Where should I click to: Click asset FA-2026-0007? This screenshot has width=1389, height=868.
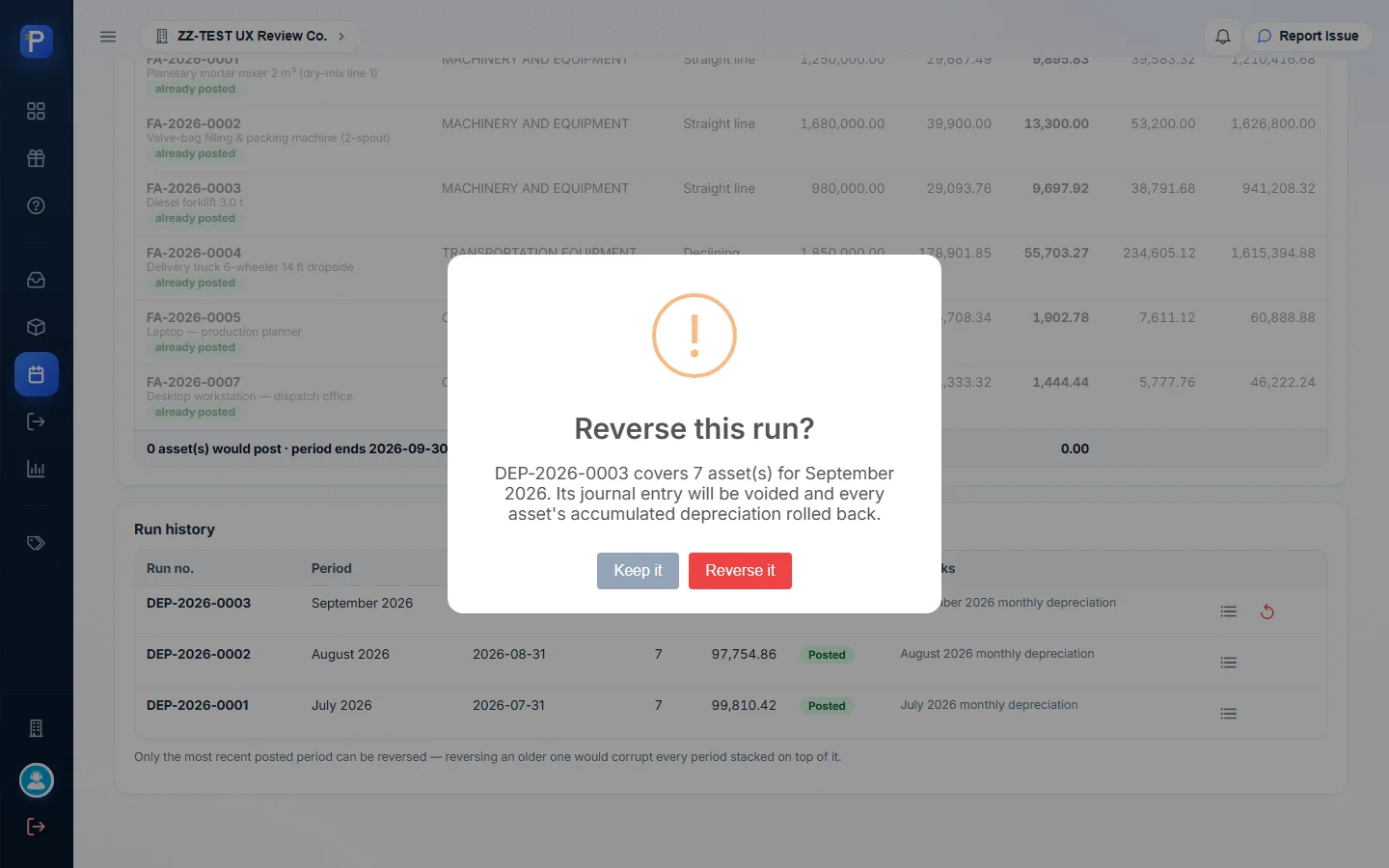coord(194,382)
